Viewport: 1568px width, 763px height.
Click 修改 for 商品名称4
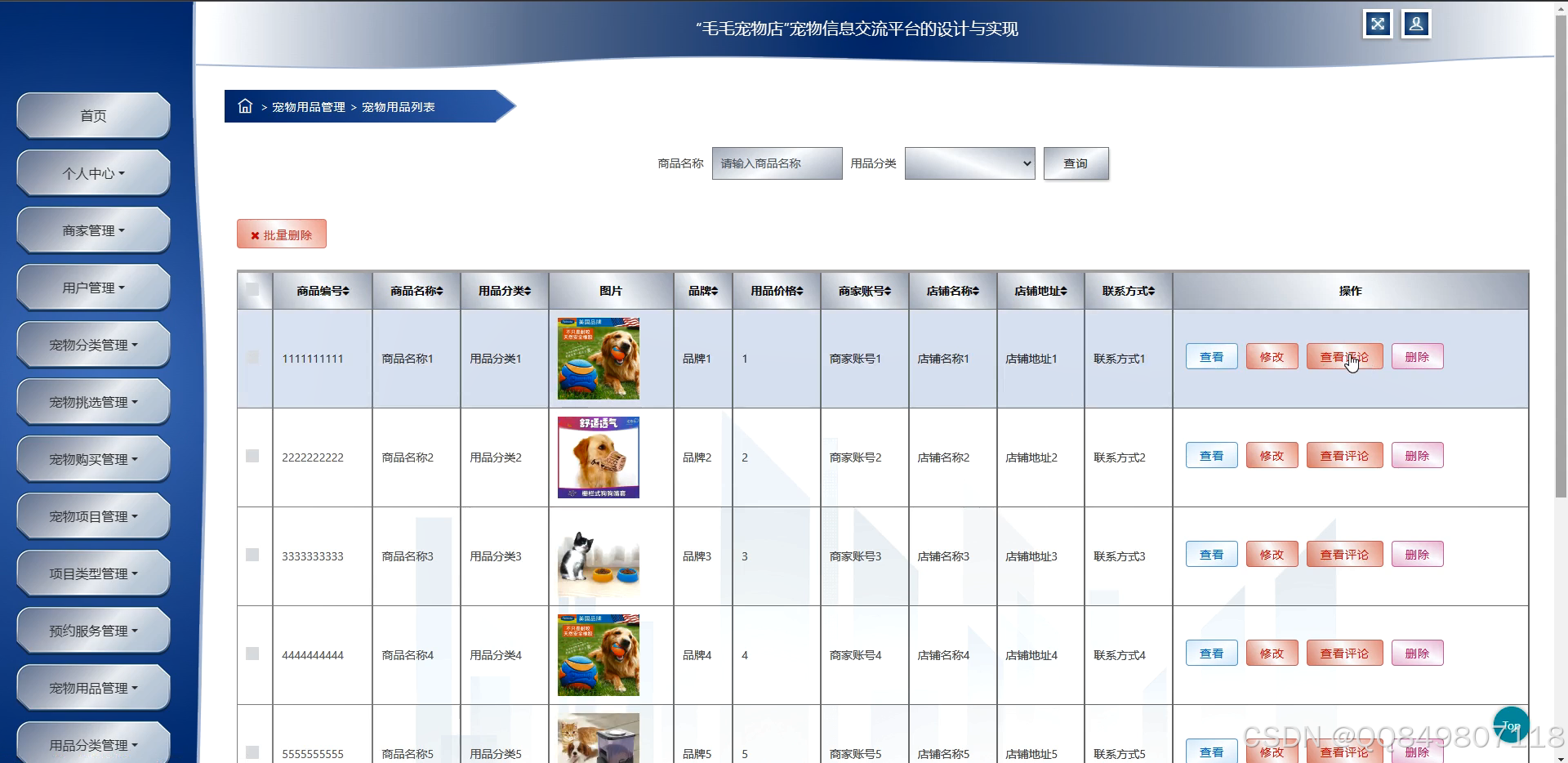tap(1272, 654)
